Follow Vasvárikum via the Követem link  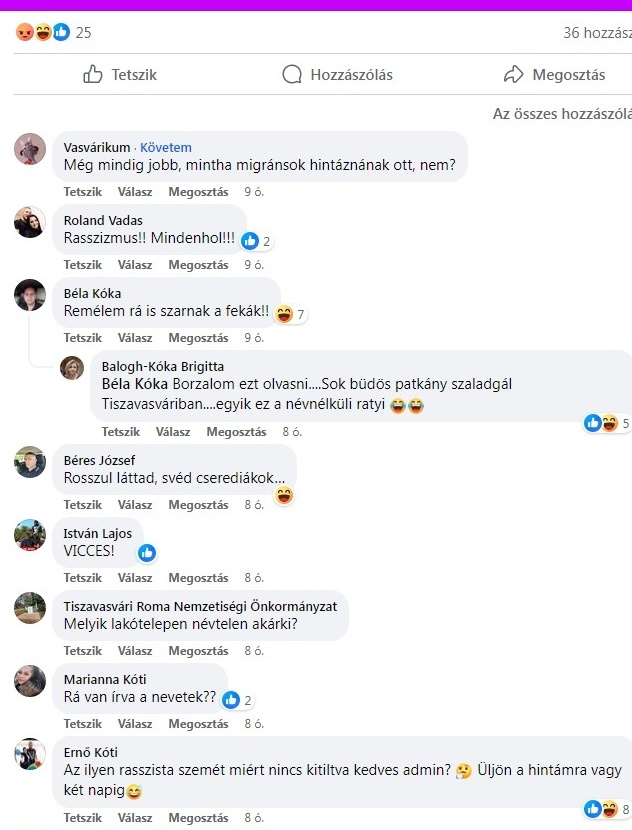point(166,147)
